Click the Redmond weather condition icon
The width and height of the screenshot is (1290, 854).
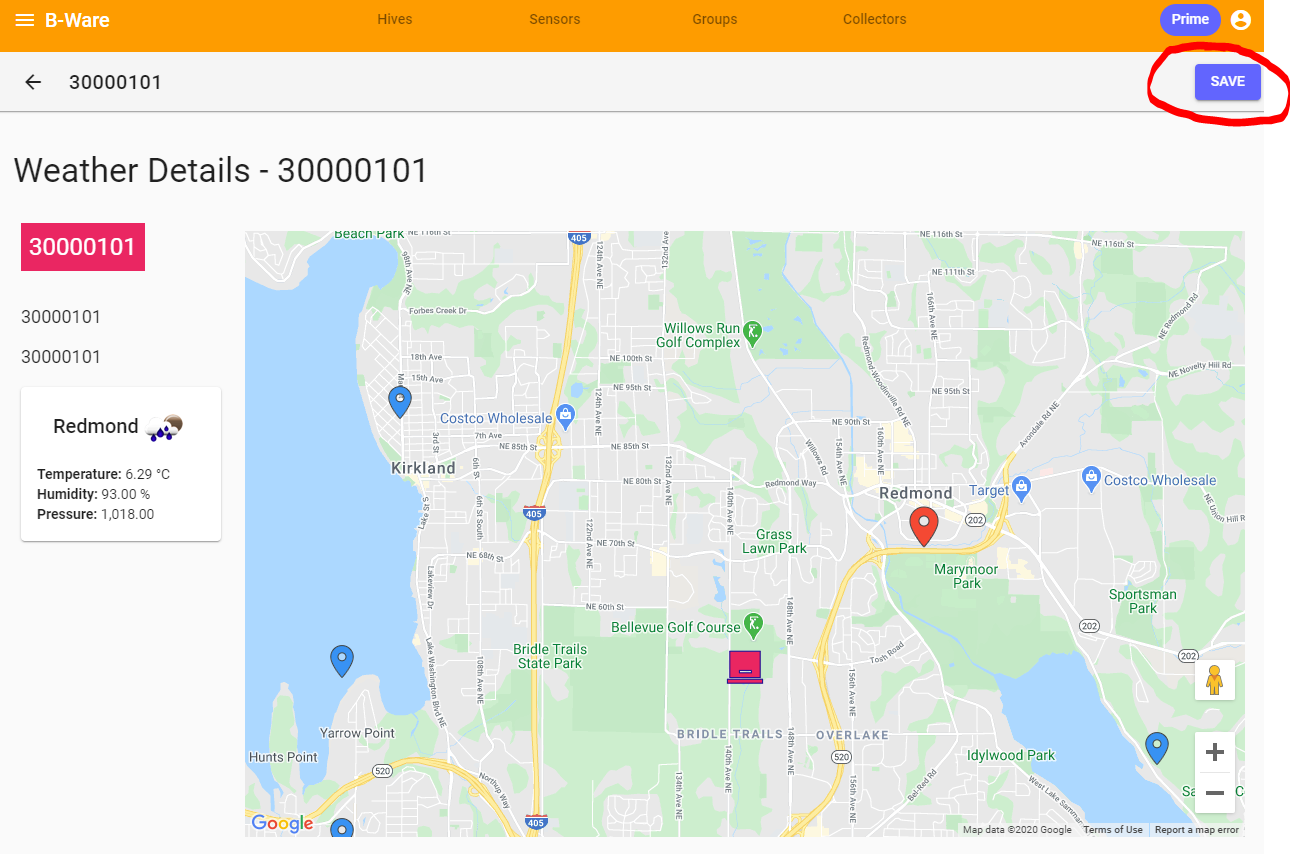click(x=164, y=427)
